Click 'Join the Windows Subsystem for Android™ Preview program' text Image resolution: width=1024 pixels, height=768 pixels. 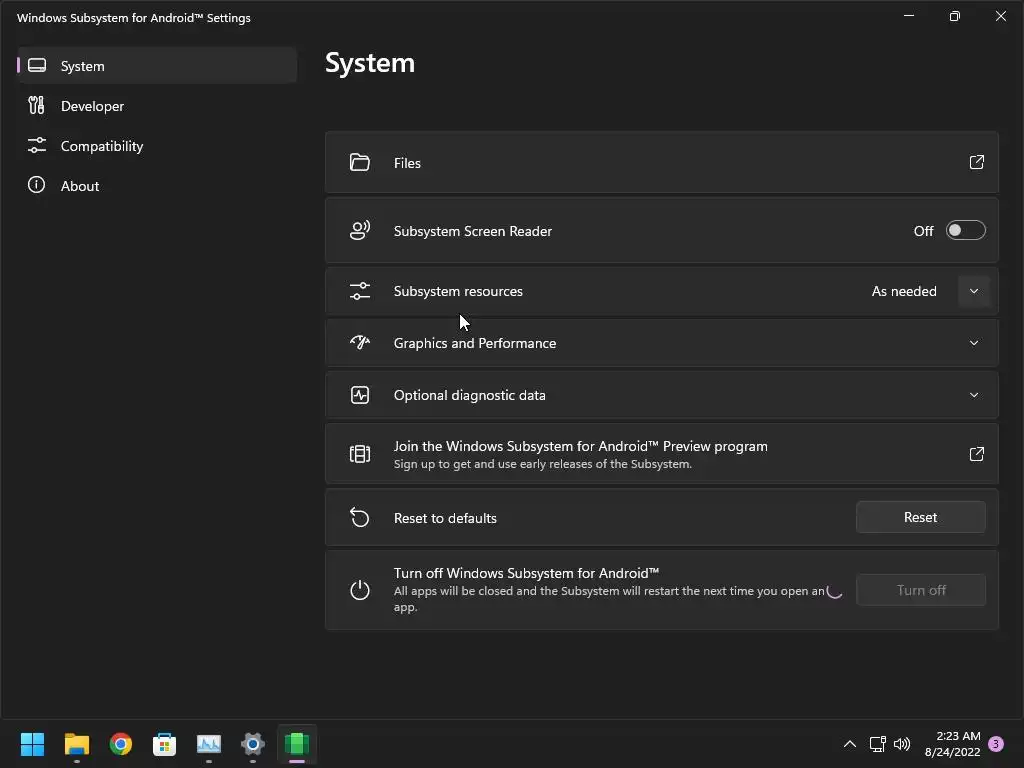pyautogui.click(x=581, y=446)
